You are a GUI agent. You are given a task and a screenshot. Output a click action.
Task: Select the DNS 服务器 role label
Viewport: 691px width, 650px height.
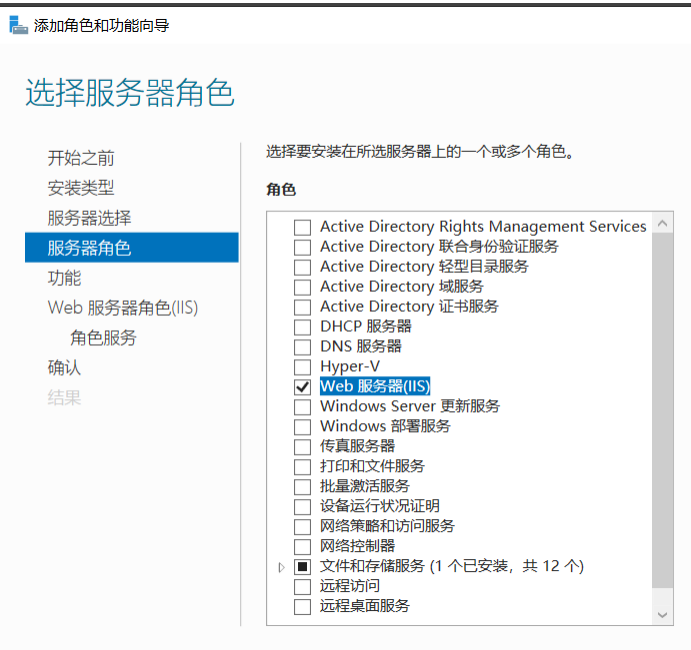tap(361, 346)
